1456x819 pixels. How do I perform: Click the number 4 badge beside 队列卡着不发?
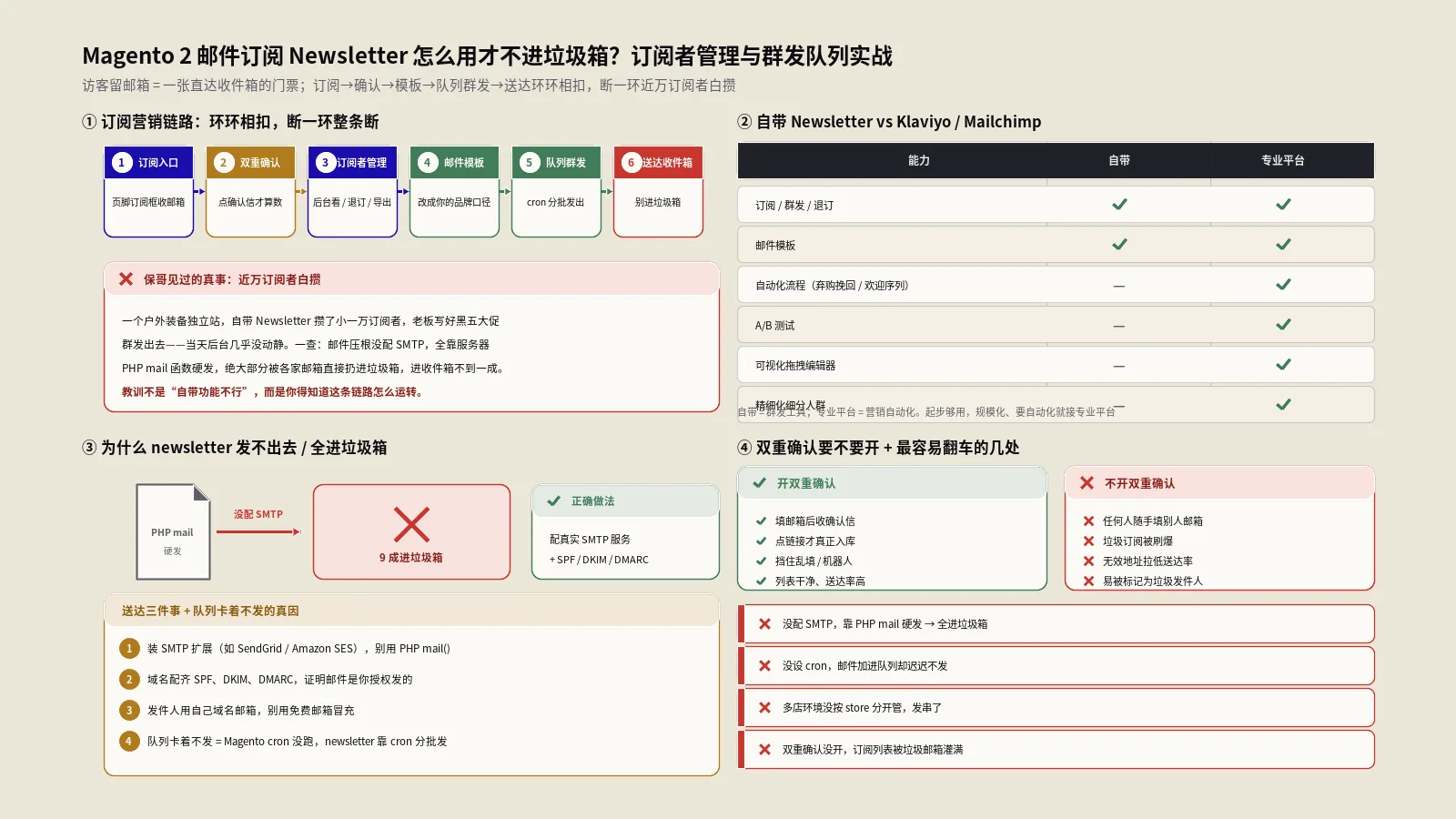pyautogui.click(x=129, y=742)
